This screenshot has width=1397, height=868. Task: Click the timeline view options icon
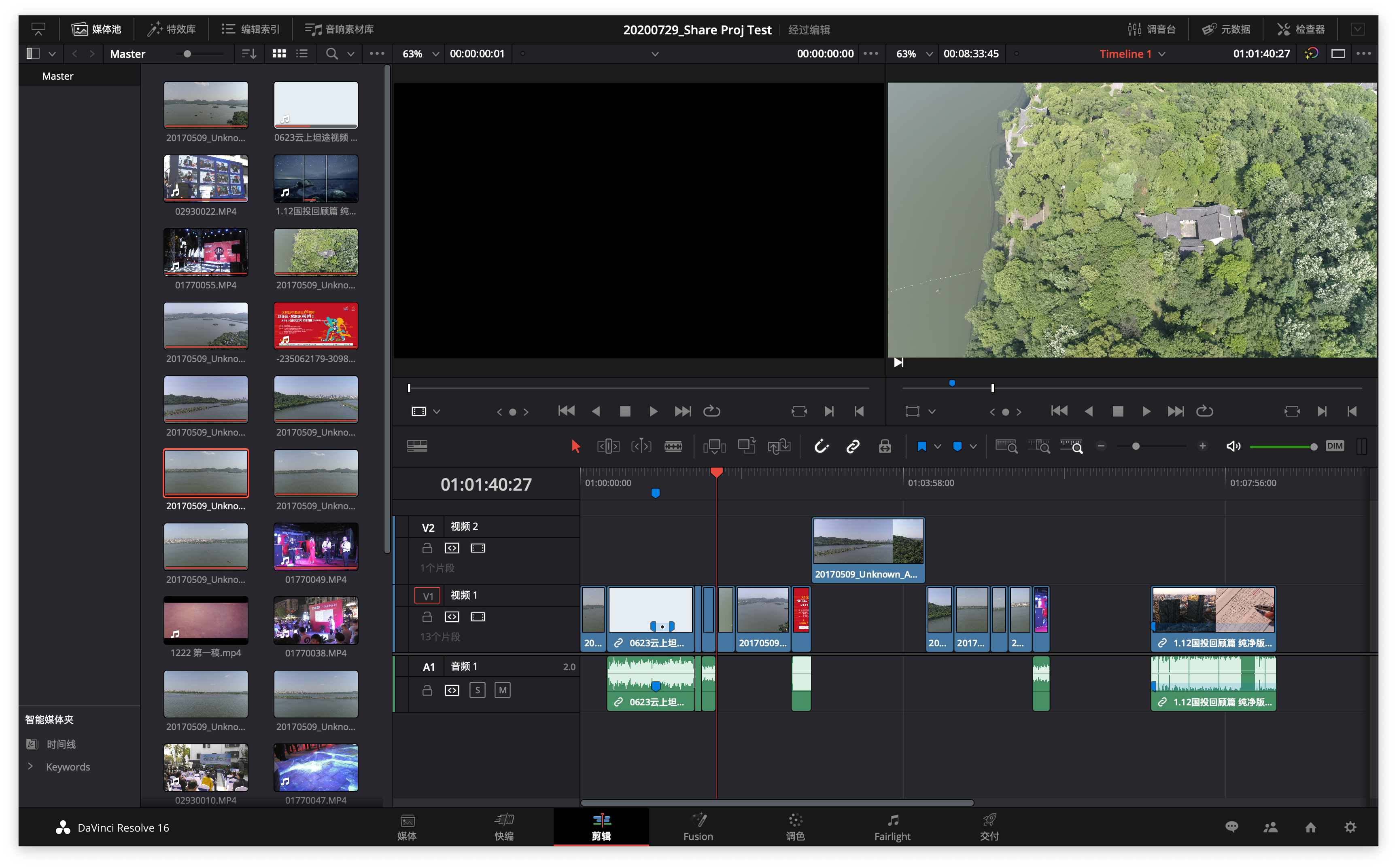tap(417, 446)
